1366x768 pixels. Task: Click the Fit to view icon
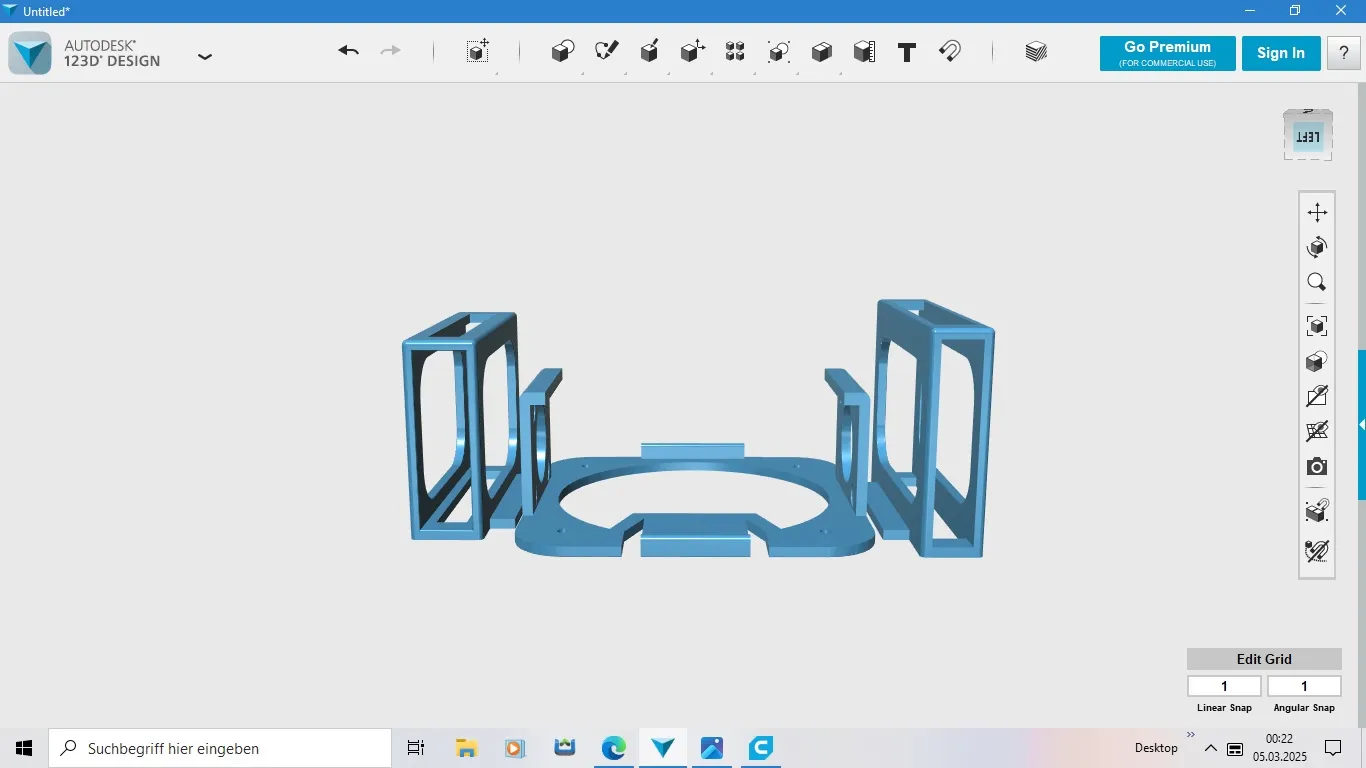[1317, 326]
